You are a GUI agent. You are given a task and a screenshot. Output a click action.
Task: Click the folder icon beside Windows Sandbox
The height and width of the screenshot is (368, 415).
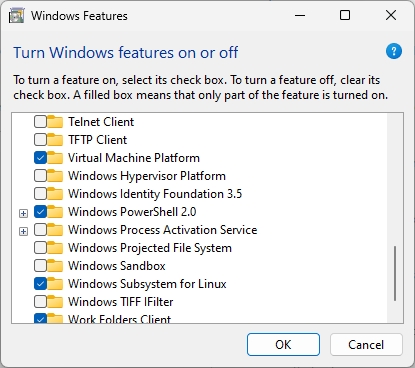point(55,266)
